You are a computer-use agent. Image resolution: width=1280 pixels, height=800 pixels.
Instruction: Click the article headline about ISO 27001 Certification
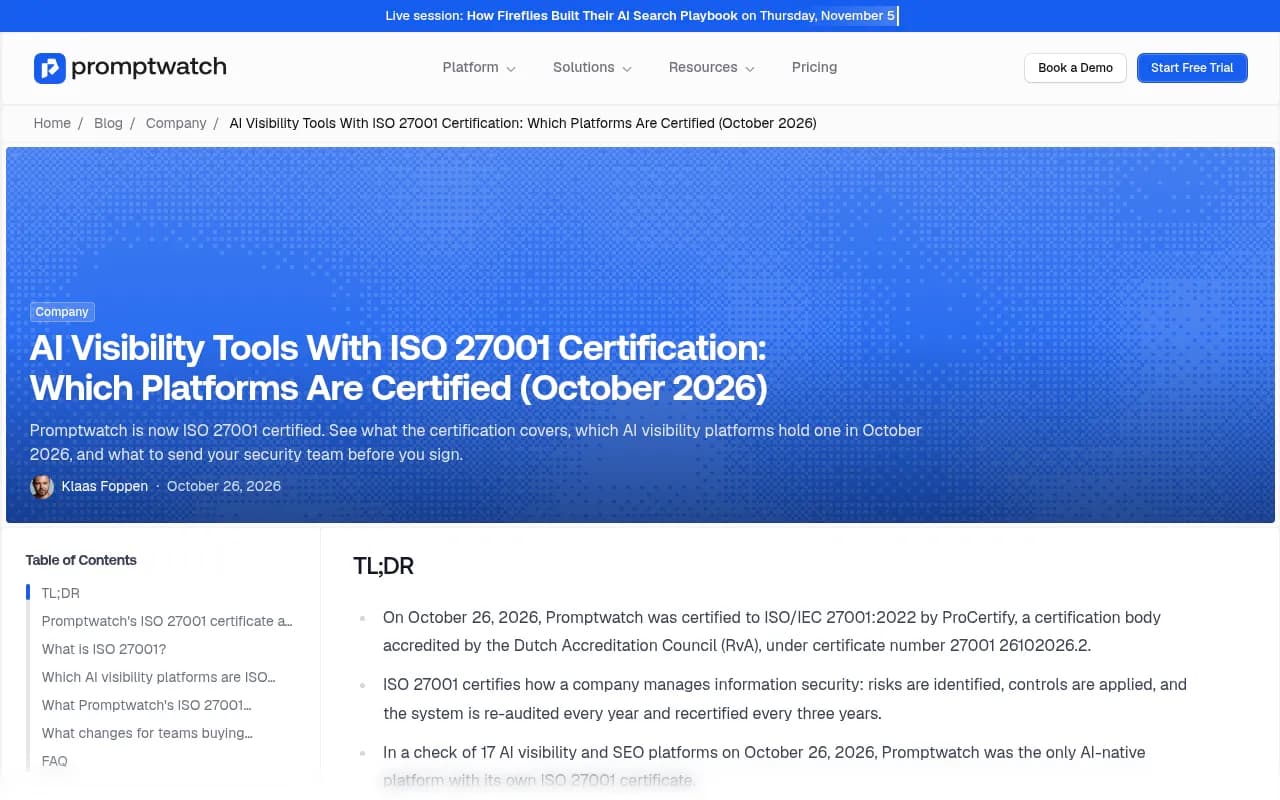(399, 368)
